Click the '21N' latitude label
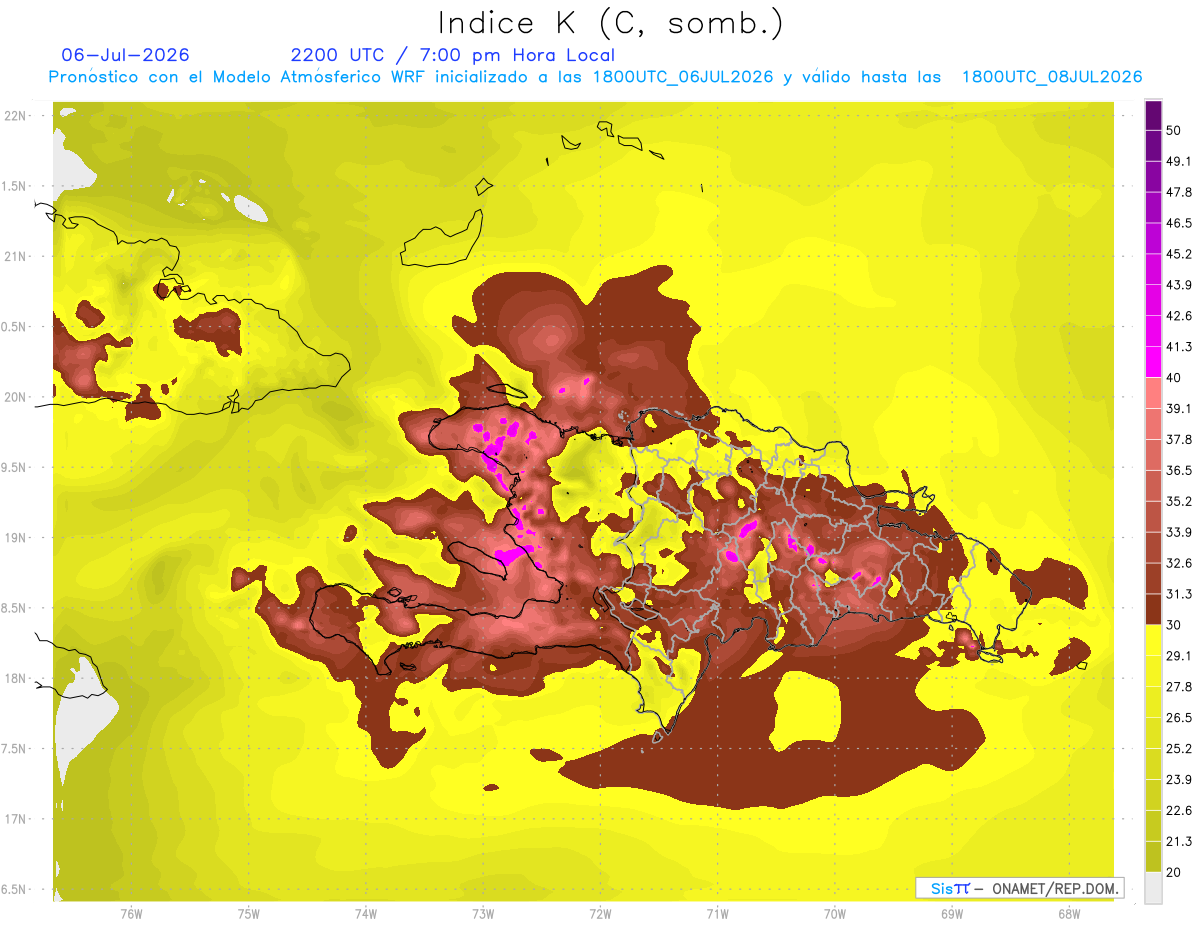Screen dimensions: 1200x927 pos(16,256)
